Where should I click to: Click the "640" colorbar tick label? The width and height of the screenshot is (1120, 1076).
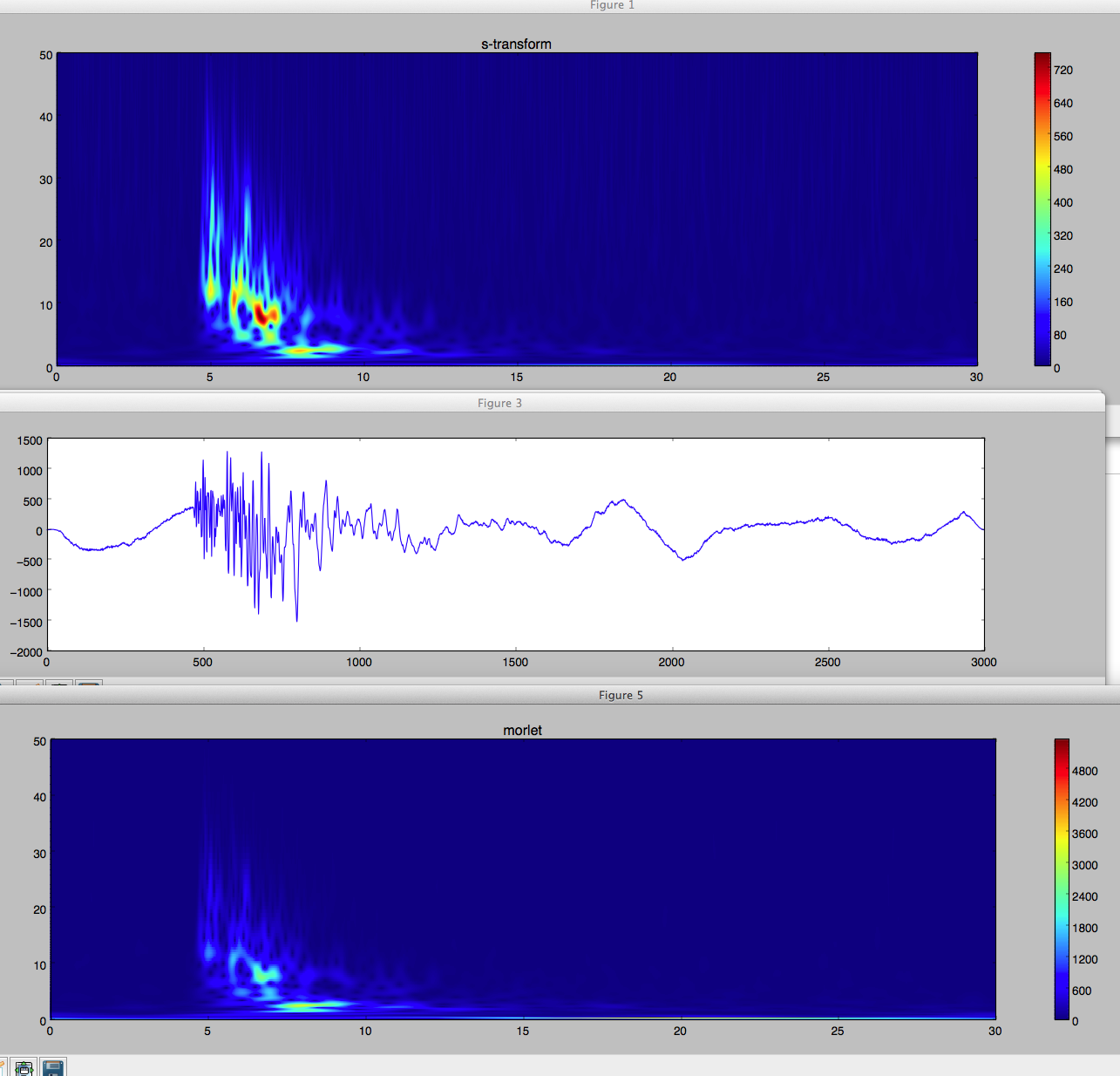point(1063,103)
